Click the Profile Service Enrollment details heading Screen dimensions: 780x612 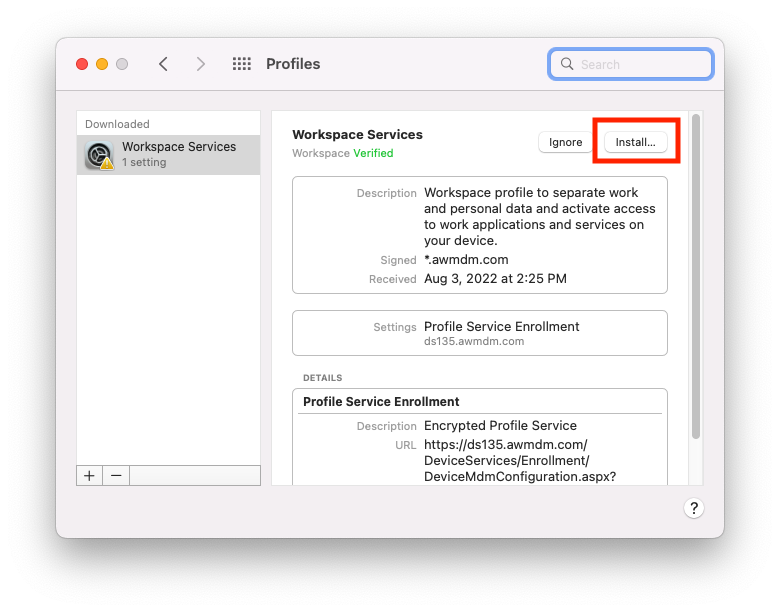click(x=381, y=402)
